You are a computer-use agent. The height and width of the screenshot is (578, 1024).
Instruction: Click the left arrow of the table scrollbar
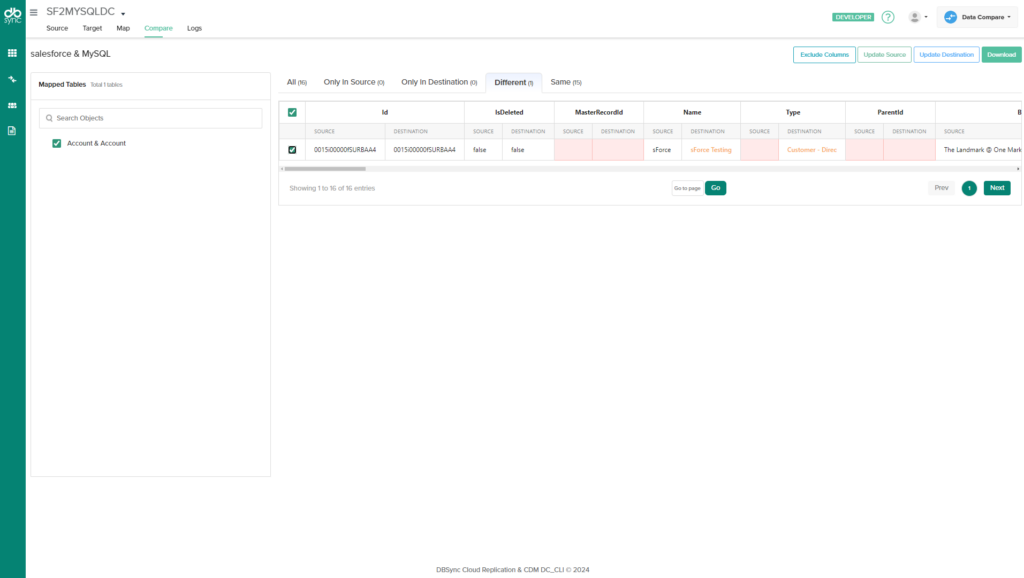point(282,169)
